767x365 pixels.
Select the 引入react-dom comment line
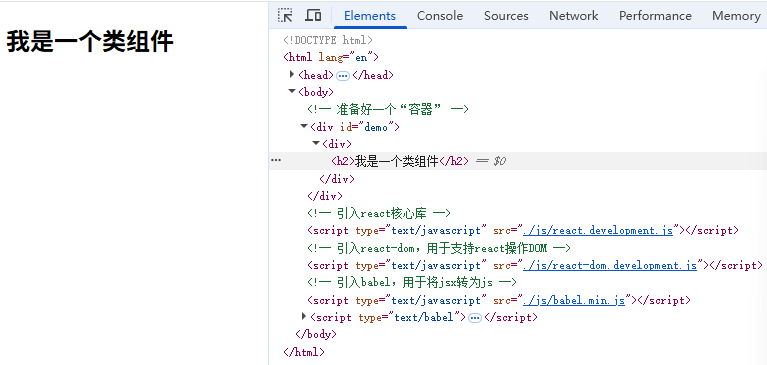[x=439, y=248]
